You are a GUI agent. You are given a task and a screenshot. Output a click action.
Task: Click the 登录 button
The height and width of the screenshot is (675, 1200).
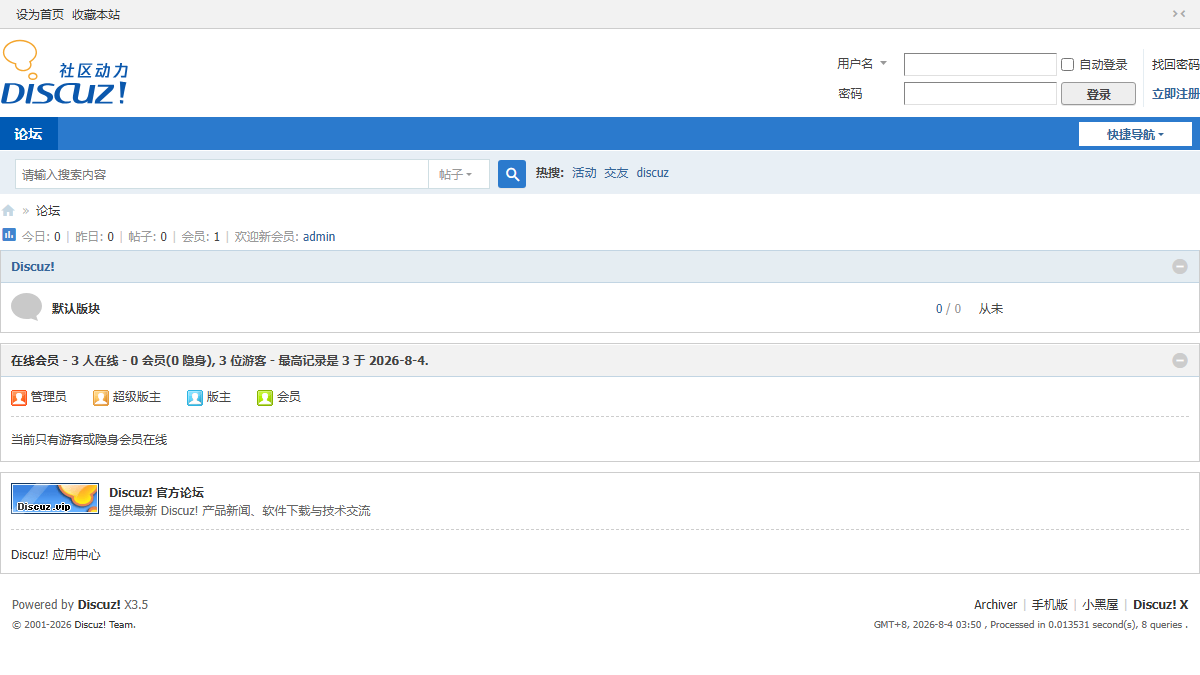tap(1098, 94)
